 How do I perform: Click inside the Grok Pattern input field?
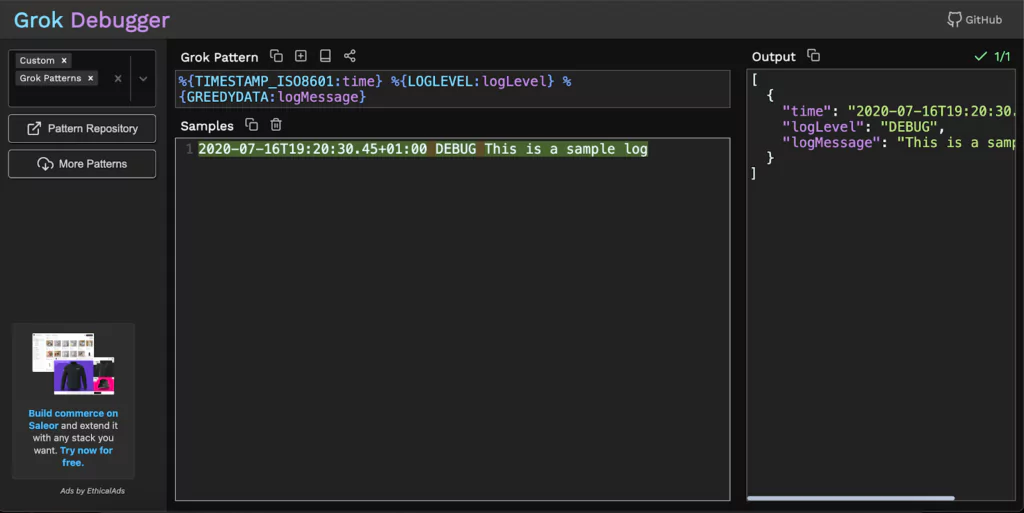point(453,89)
